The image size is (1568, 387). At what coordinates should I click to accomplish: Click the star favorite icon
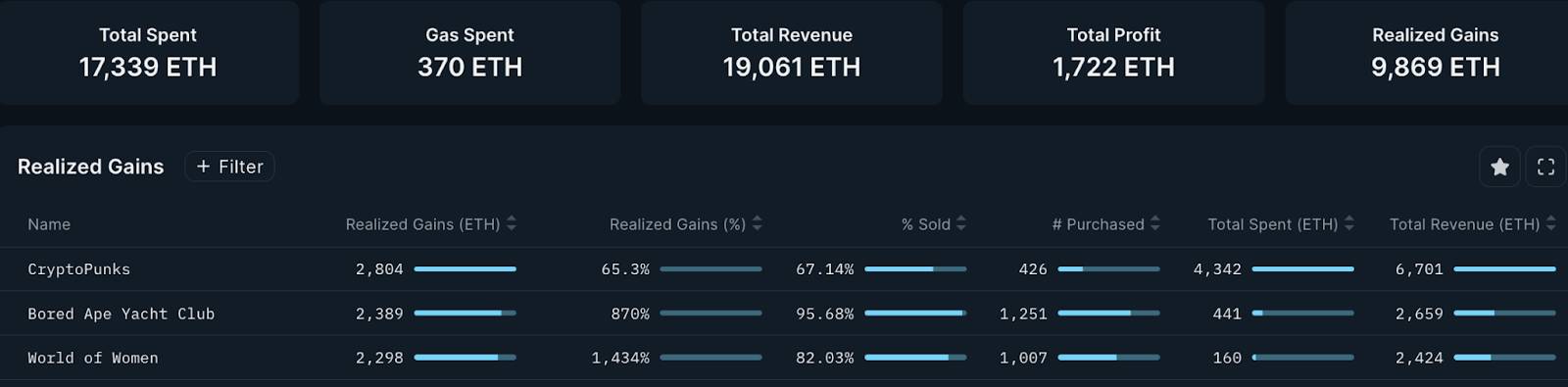[1499, 167]
